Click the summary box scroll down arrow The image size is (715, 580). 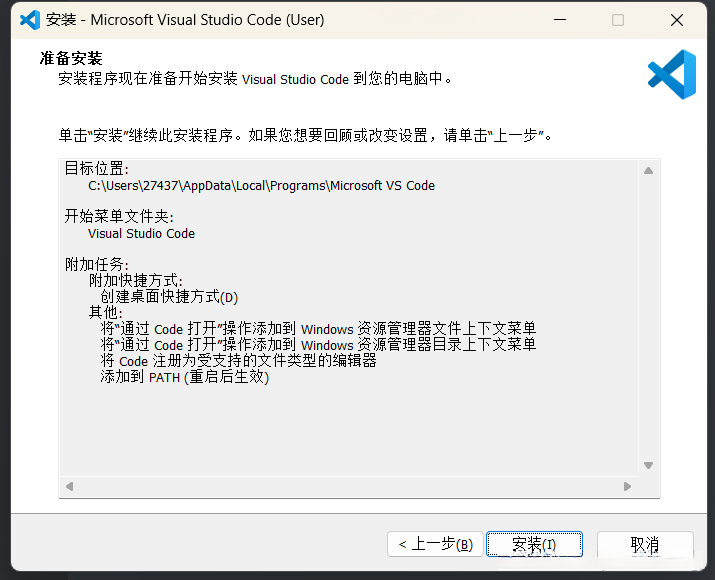click(x=648, y=465)
